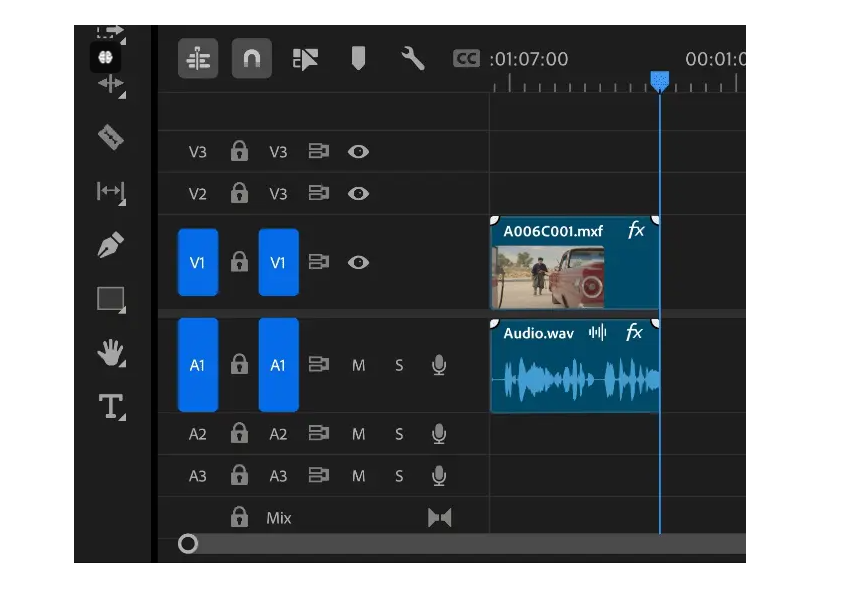This screenshot has width=847, height=603.
Task: Toggle A1 source patching button
Action: [x=198, y=365]
